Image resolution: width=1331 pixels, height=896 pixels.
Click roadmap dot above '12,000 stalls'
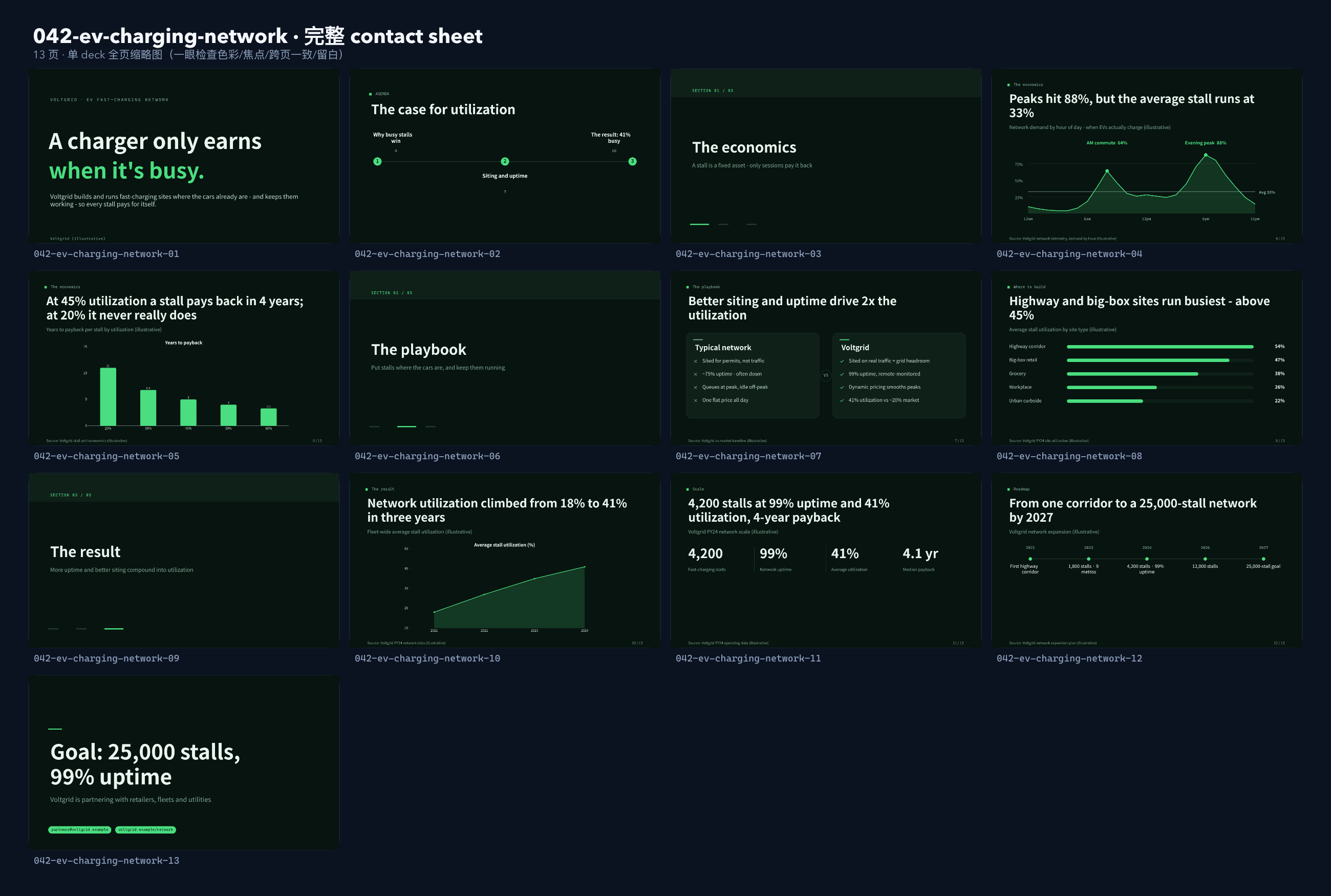[x=1205, y=559]
